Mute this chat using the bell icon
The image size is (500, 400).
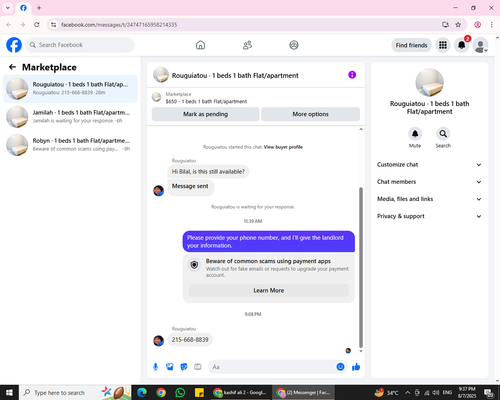click(415, 134)
